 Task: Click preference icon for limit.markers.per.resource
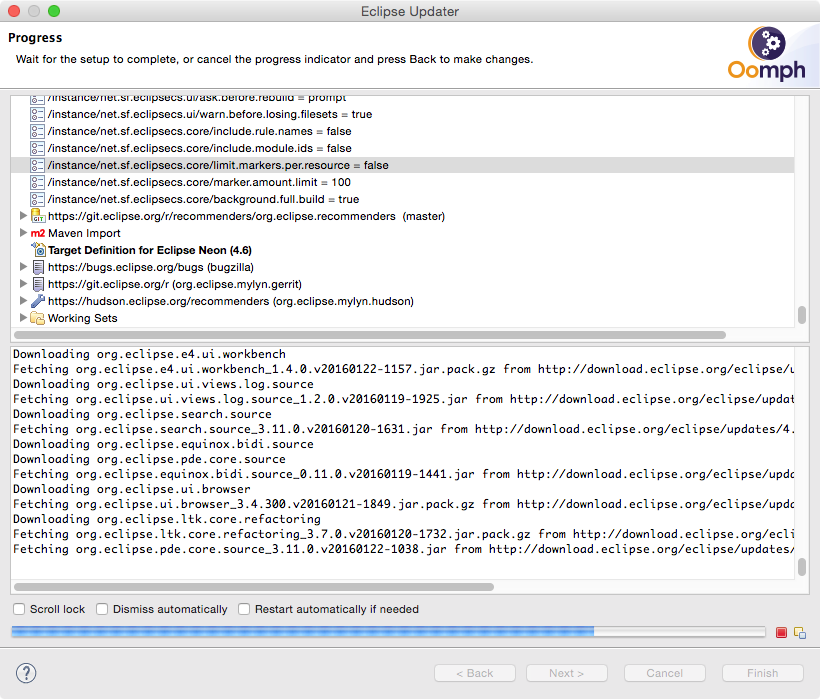[x=37, y=165]
